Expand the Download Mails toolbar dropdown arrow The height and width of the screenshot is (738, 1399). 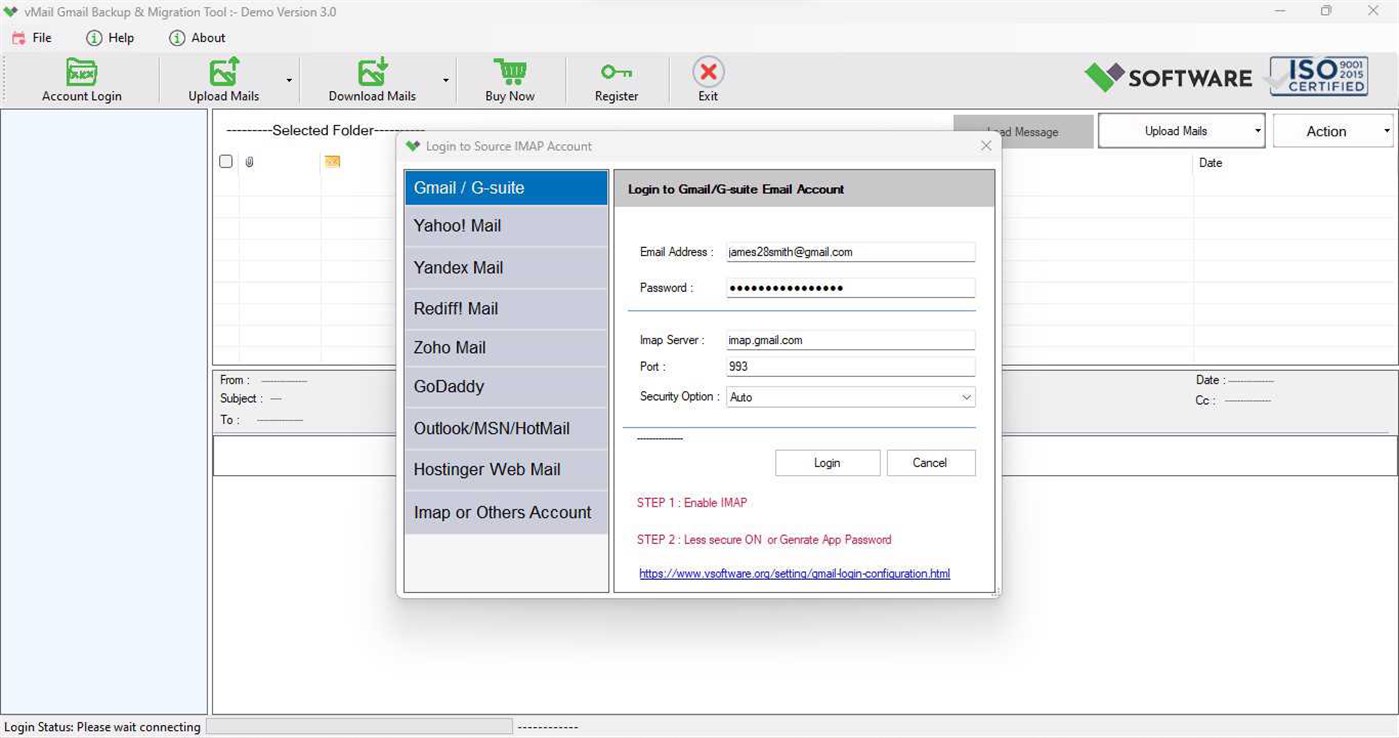pos(445,80)
